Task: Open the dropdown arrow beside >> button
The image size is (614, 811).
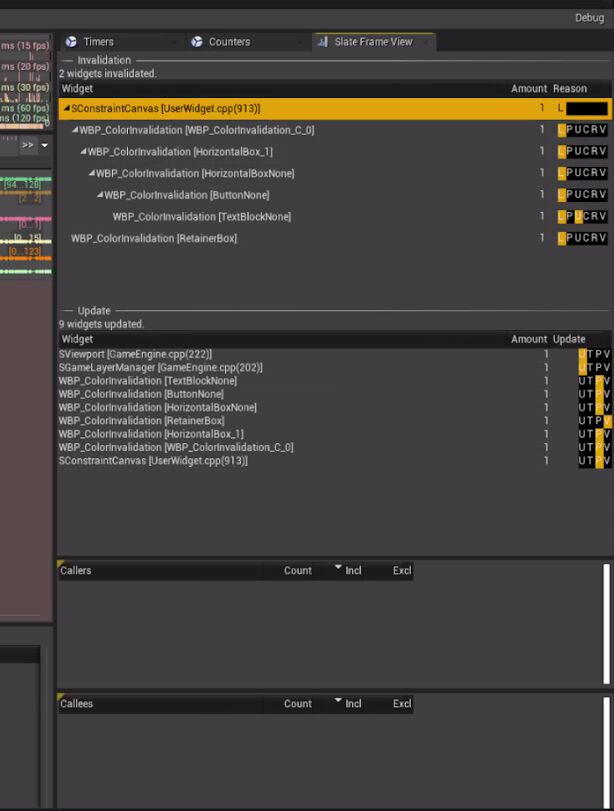Action: click(x=44, y=145)
